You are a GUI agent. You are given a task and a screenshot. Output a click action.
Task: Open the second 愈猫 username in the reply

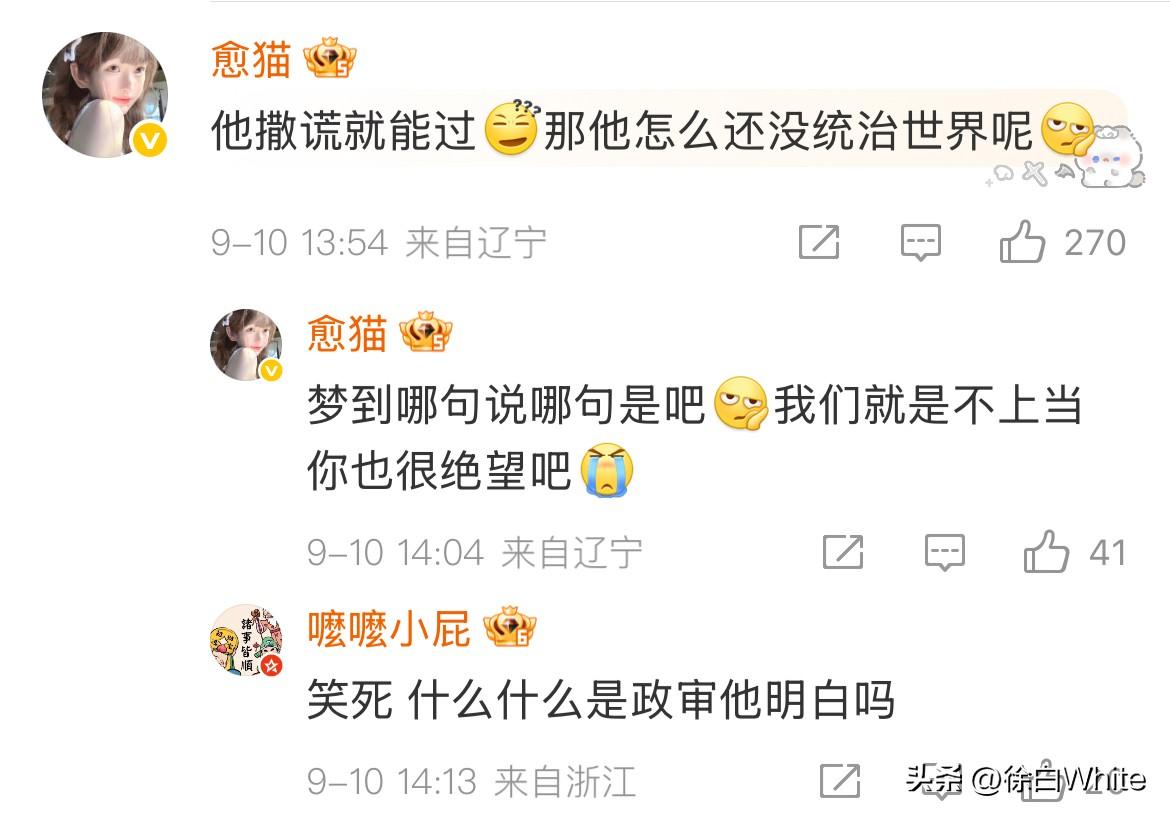click(x=347, y=333)
